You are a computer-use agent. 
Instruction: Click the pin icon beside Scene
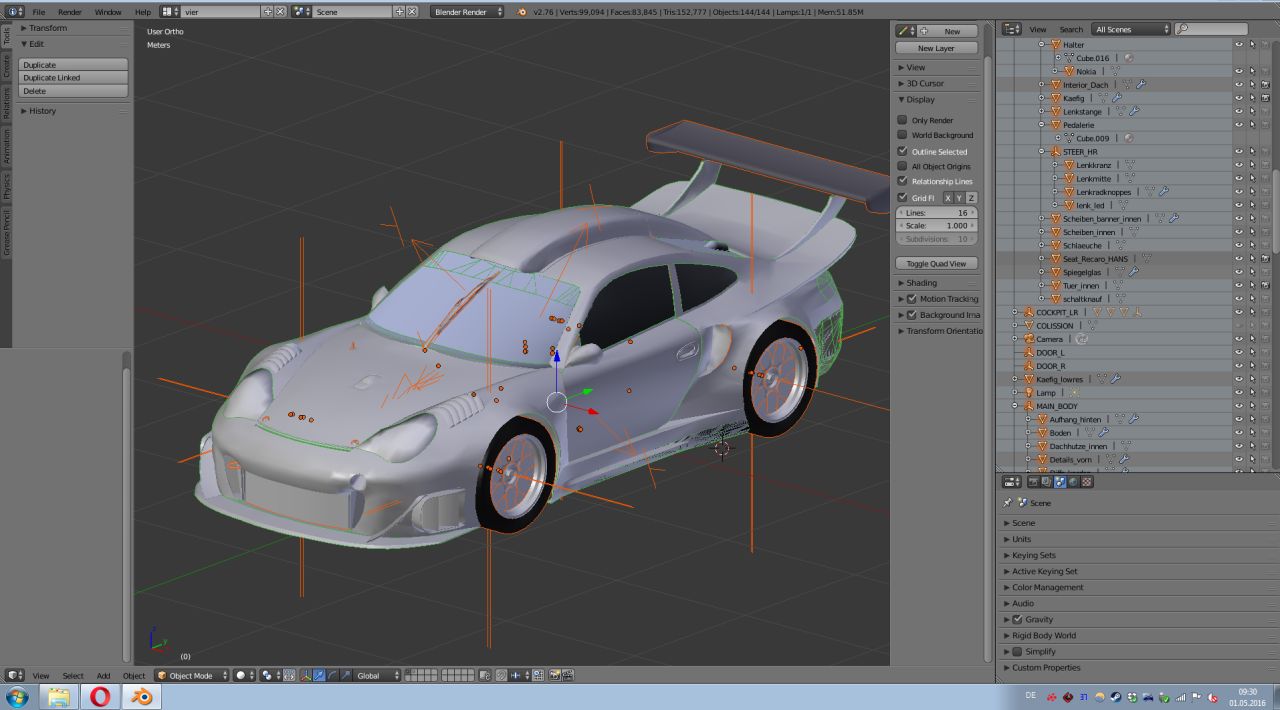(x=1007, y=503)
